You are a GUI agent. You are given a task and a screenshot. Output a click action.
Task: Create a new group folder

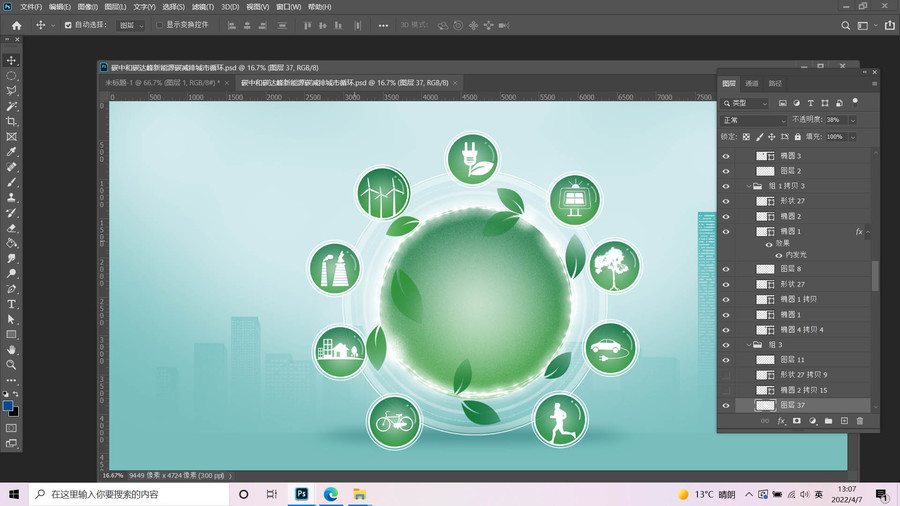pos(828,421)
